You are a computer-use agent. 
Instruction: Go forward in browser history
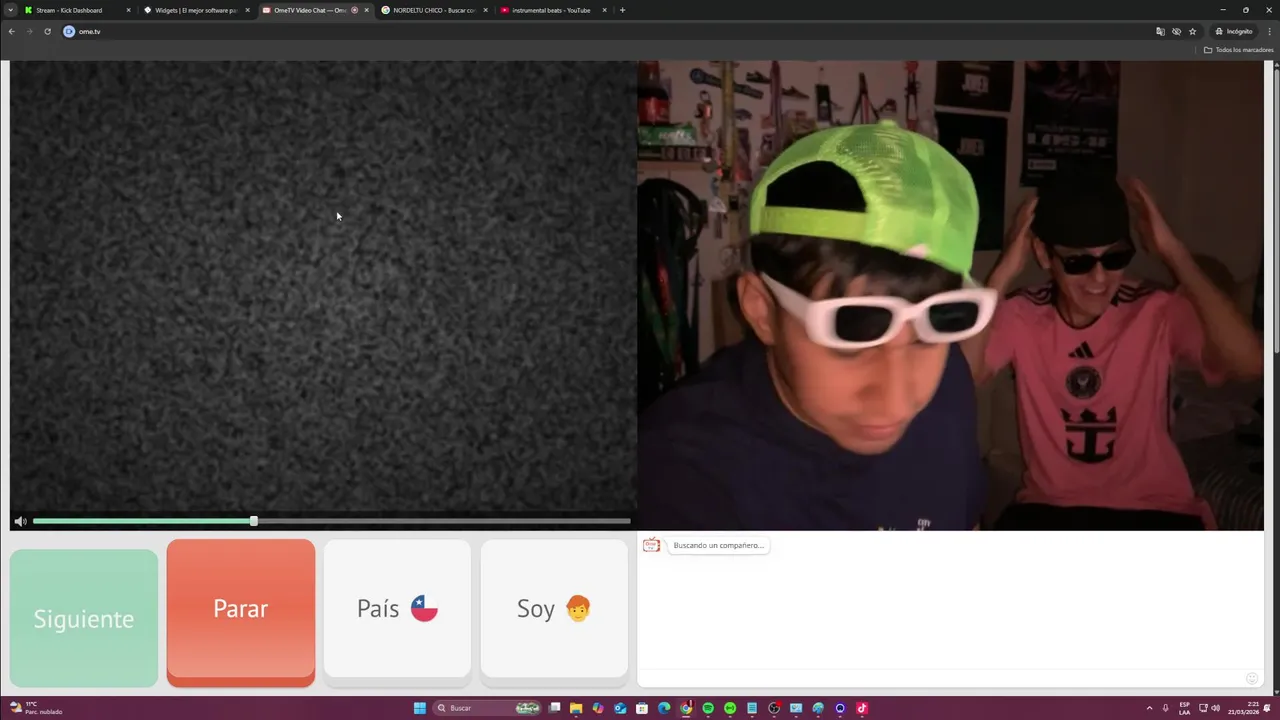coord(29,31)
